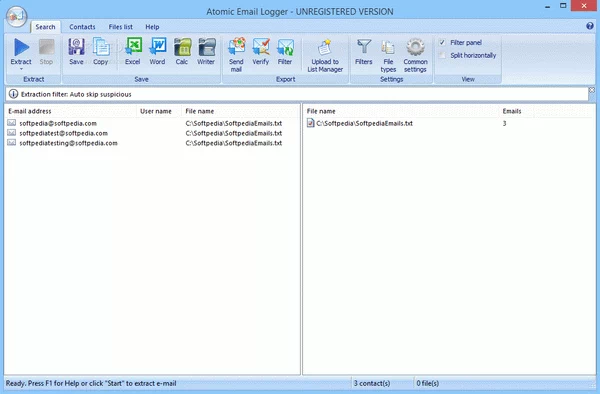Export to OpenOffice Calc

point(182,52)
